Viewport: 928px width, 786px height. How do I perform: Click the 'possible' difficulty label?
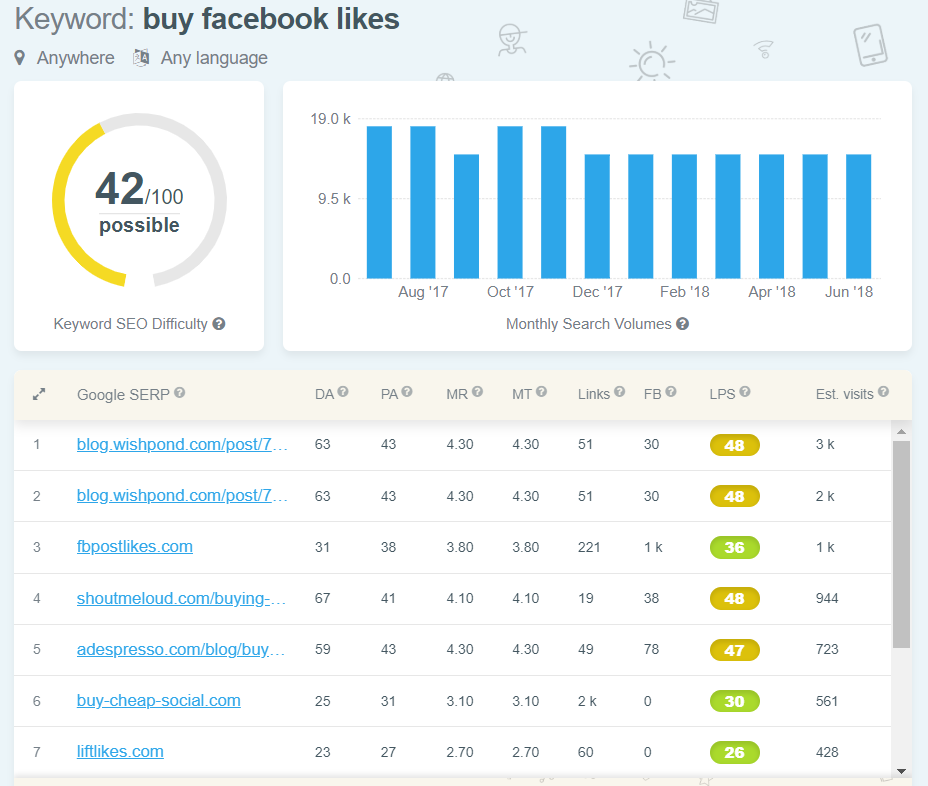[x=140, y=226]
